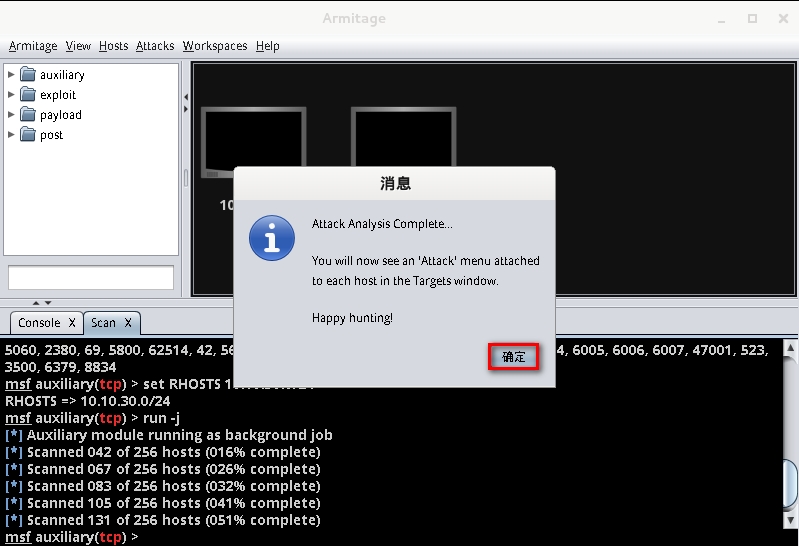Select the second host computer in targets
The image size is (799, 546).
point(404,137)
